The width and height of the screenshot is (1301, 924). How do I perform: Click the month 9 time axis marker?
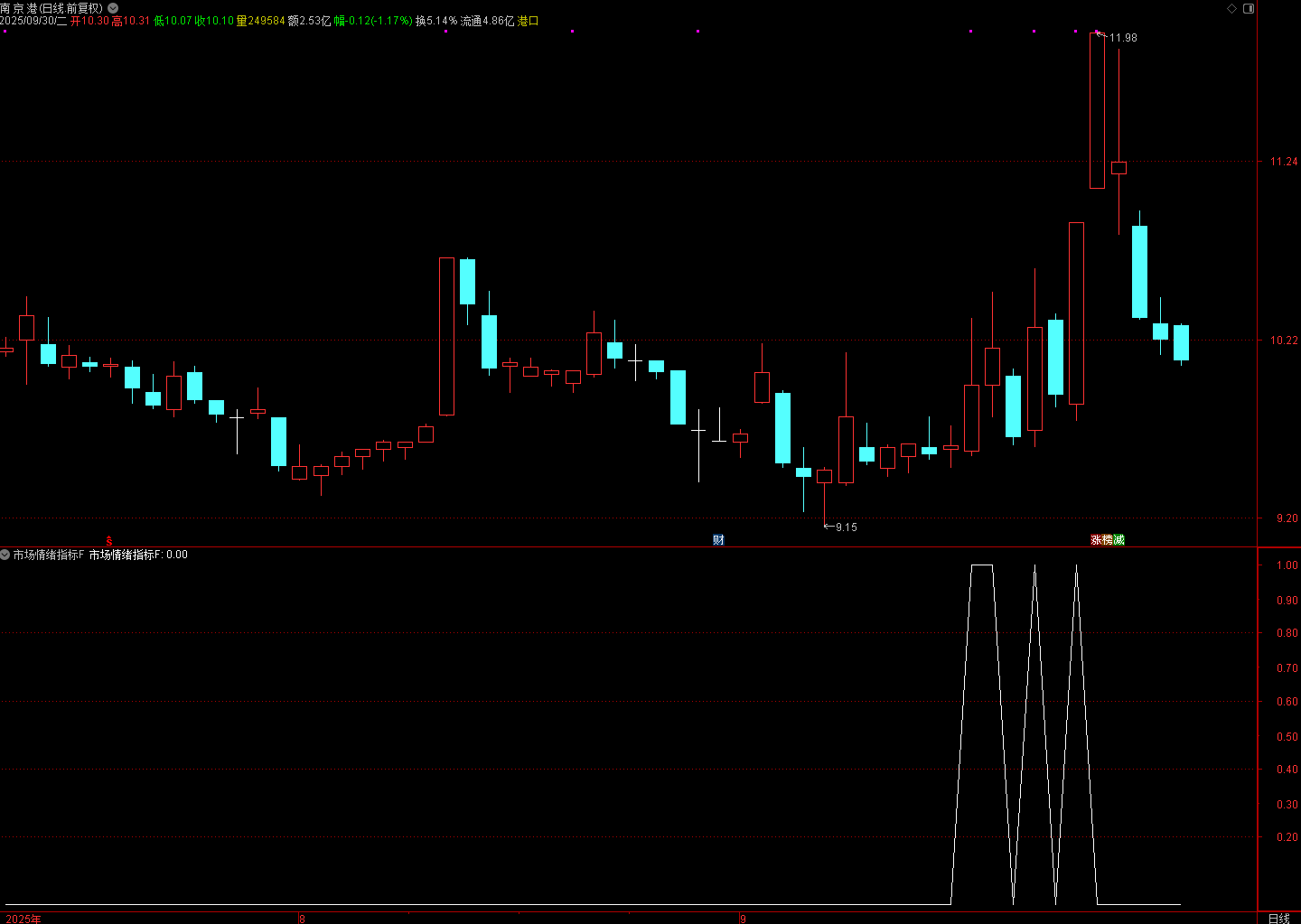pyautogui.click(x=744, y=919)
